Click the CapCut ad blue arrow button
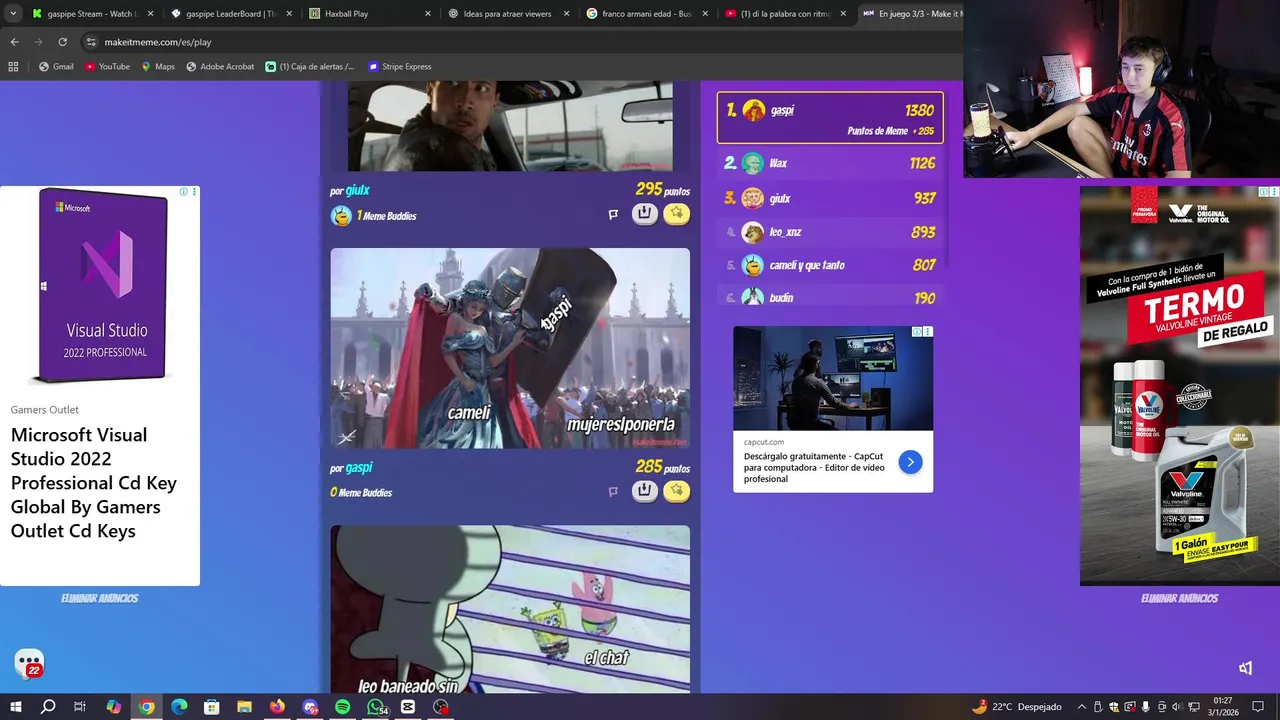Screen dimensions: 1280x720 tap(910, 462)
